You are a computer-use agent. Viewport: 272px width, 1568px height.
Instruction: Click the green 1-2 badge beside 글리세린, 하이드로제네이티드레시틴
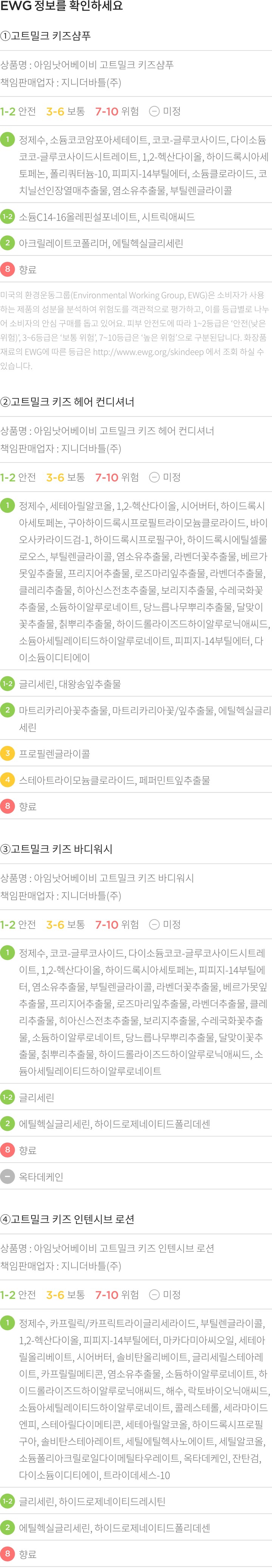point(7,1501)
